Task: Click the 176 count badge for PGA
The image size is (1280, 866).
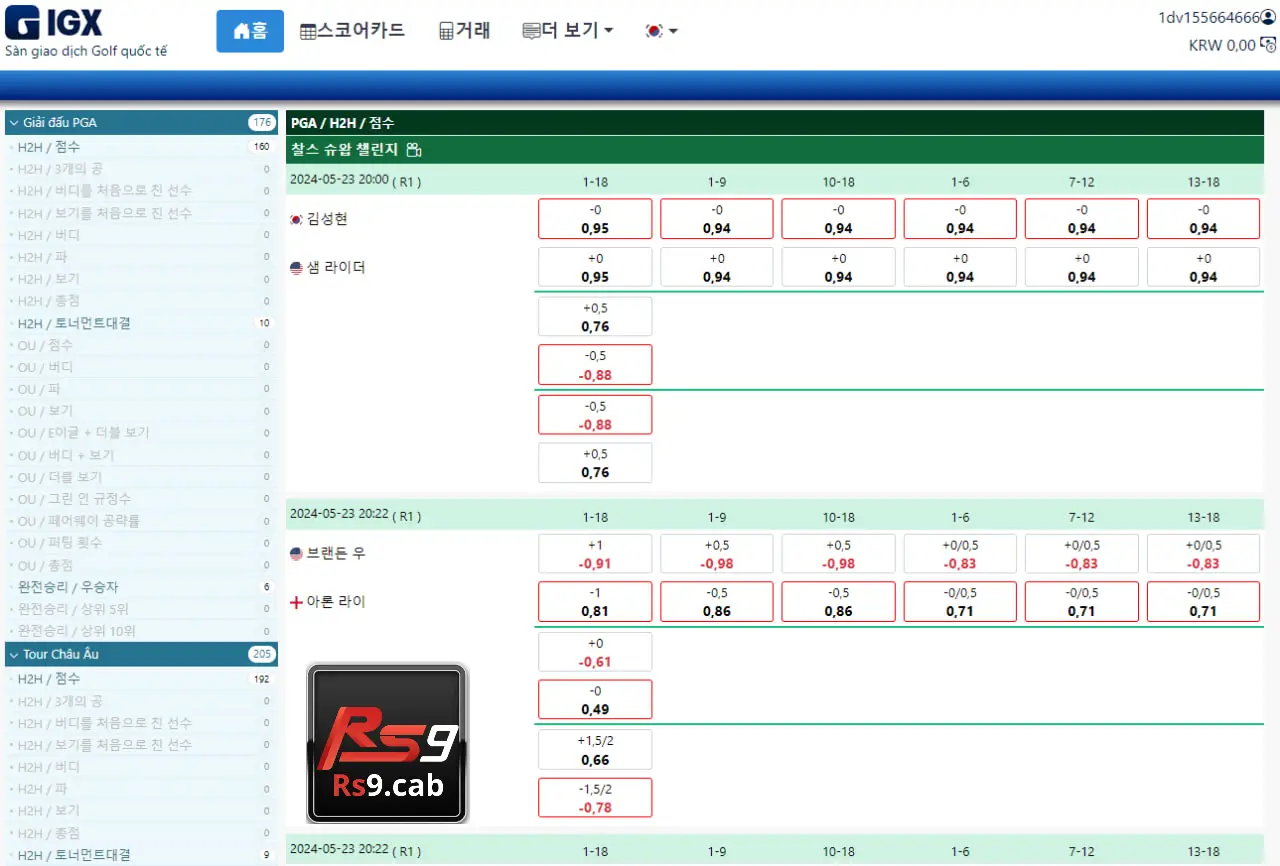Action: 262,123
